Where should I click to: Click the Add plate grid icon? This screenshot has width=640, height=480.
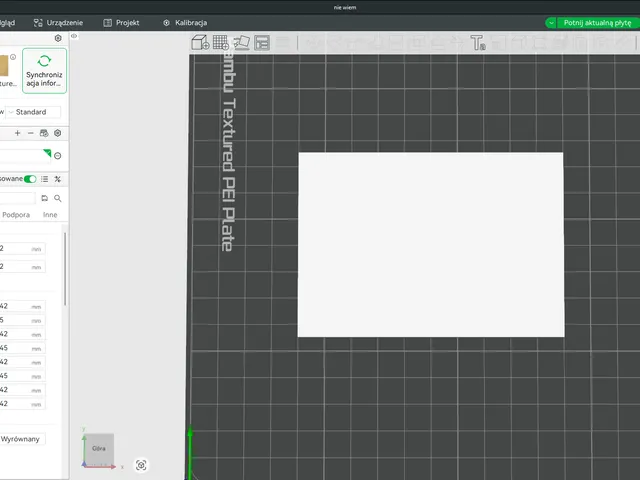point(221,42)
